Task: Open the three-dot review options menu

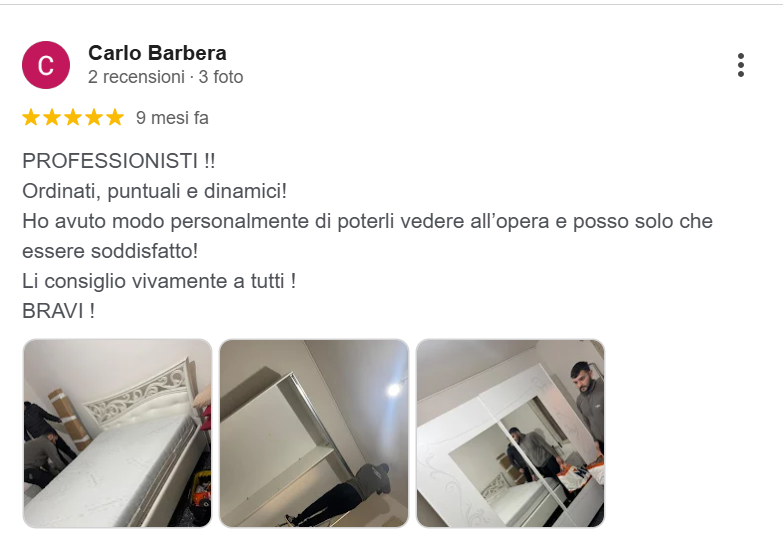Action: pos(741,65)
